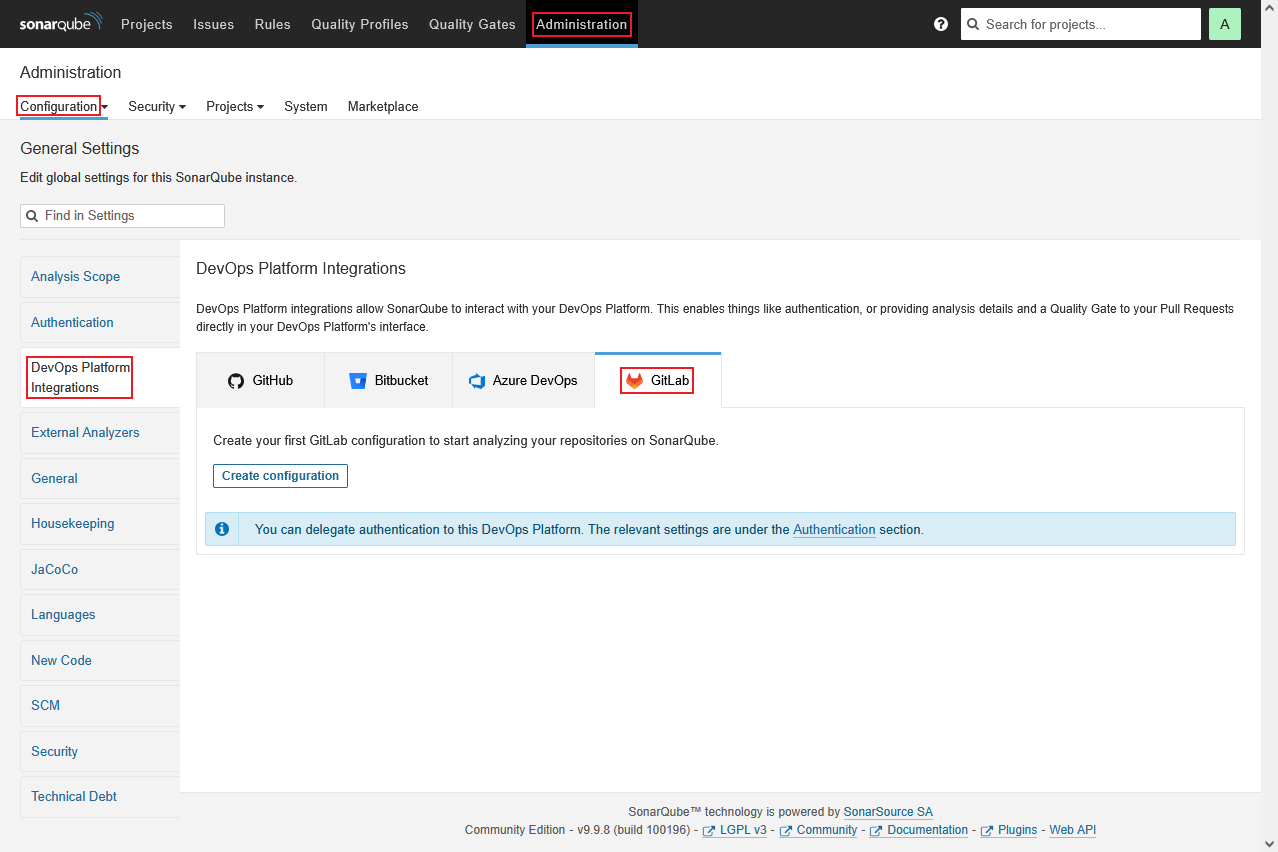The height and width of the screenshot is (852, 1278).
Task: Click the search magnifier icon in top bar
Action: pyautogui.click(x=973, y=24)
